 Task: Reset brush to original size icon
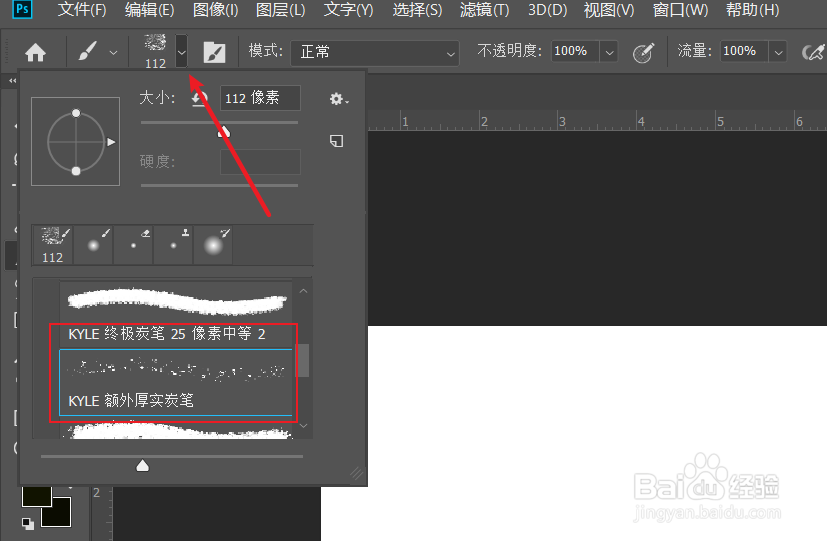pyautogui.click(x=199, y=99)
